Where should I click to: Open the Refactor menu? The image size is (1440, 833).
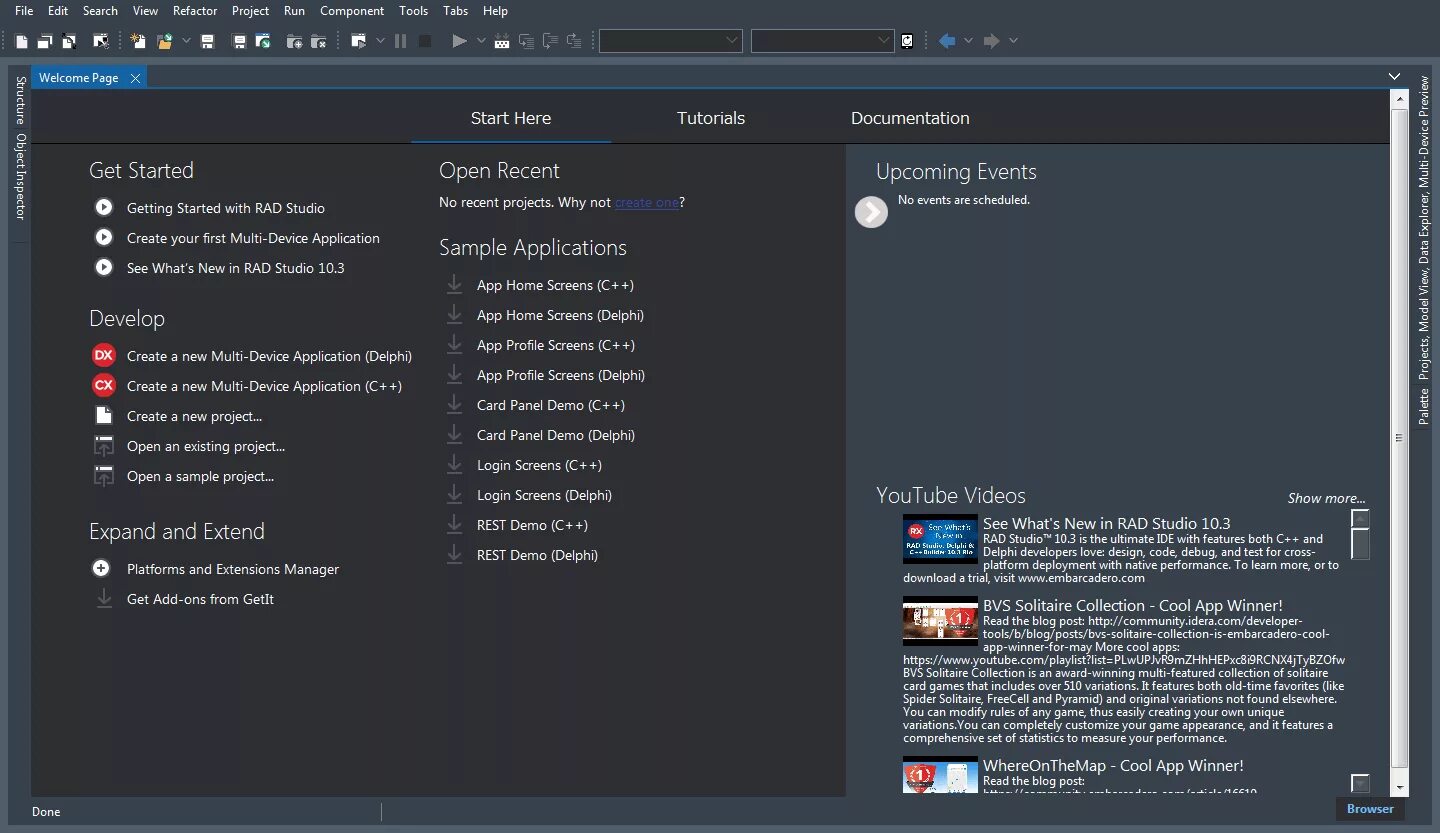[195, 11]
